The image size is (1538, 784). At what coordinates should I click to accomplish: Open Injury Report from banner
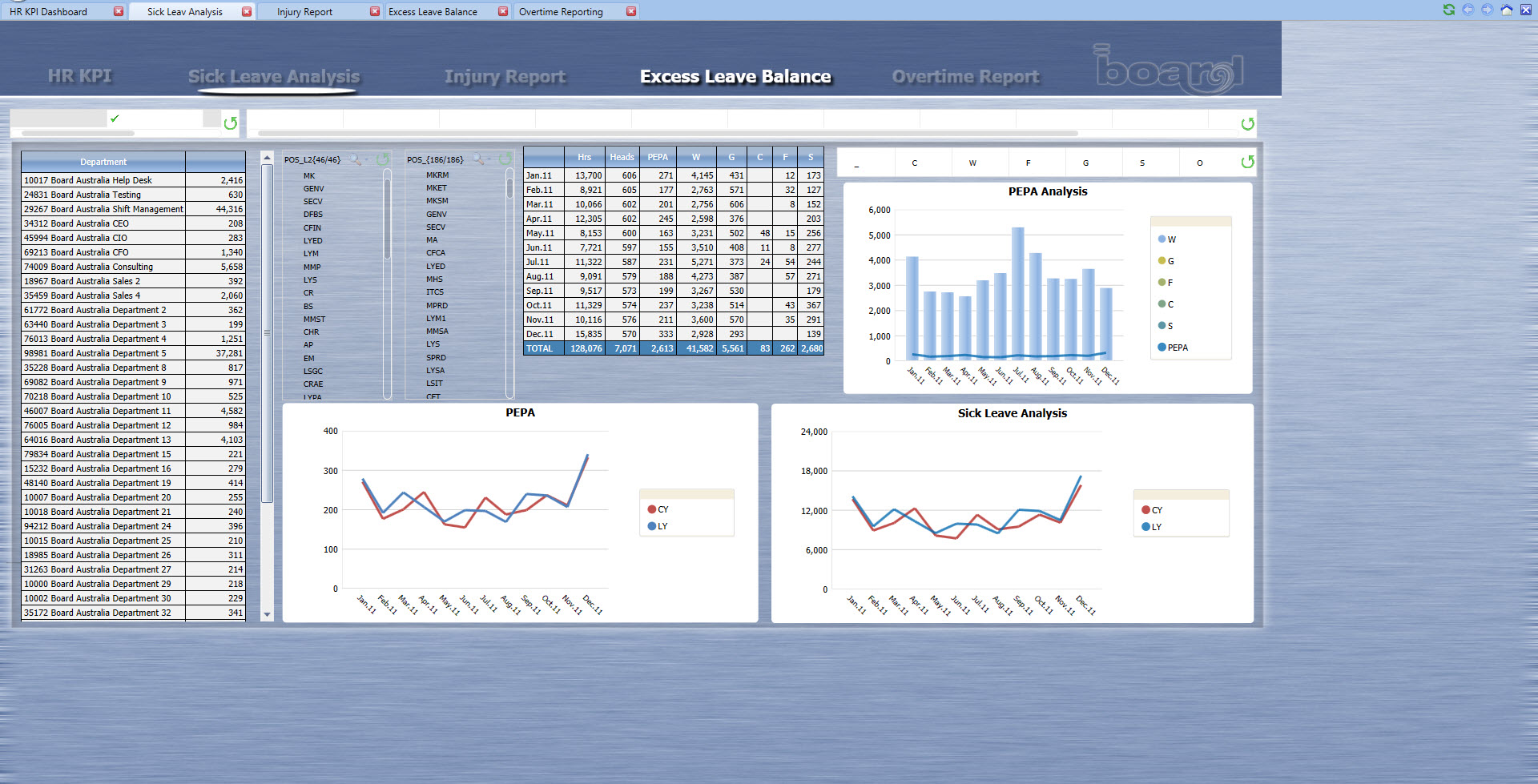[505, 76]
